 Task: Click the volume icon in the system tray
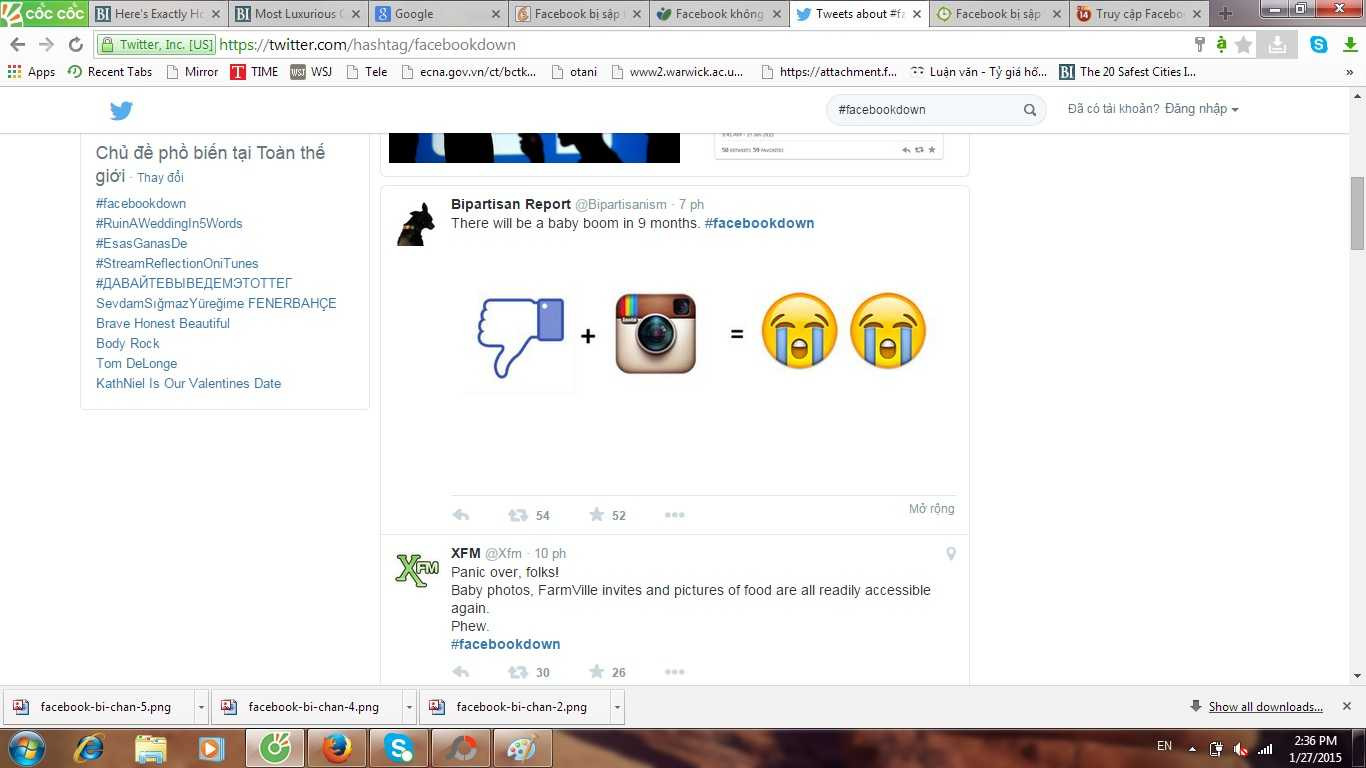coord(1240,747)
